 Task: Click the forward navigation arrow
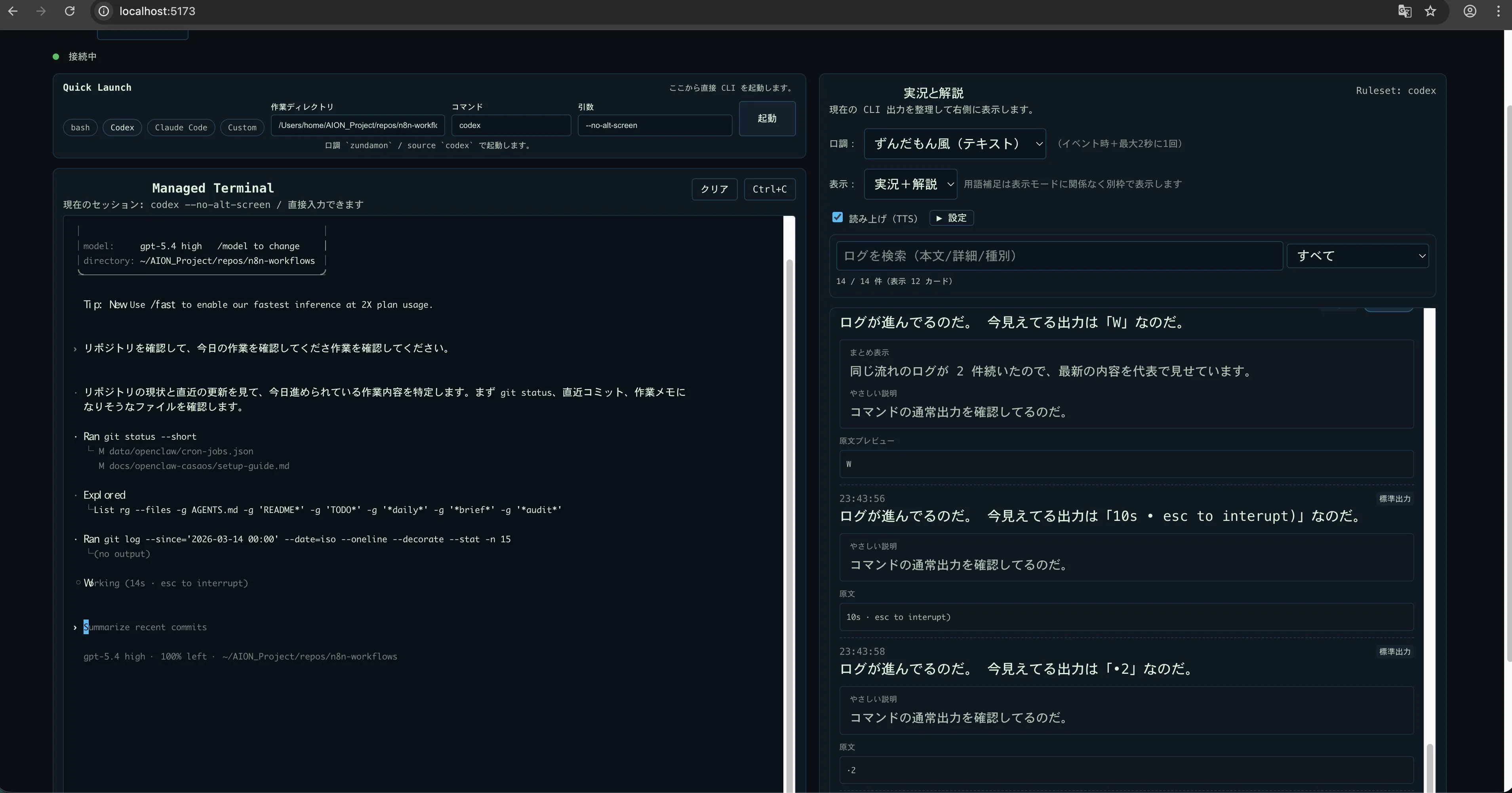coord(41,11)
